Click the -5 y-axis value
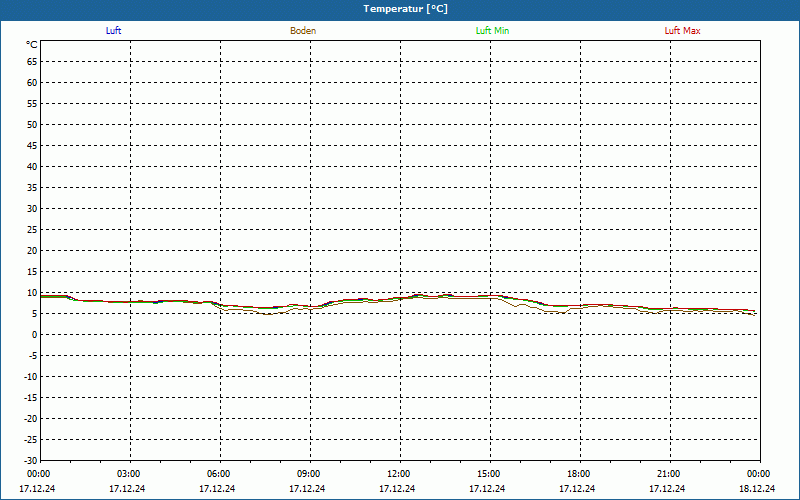The width and height of the screenshot is (800, 500). click(x=33, y=356)
